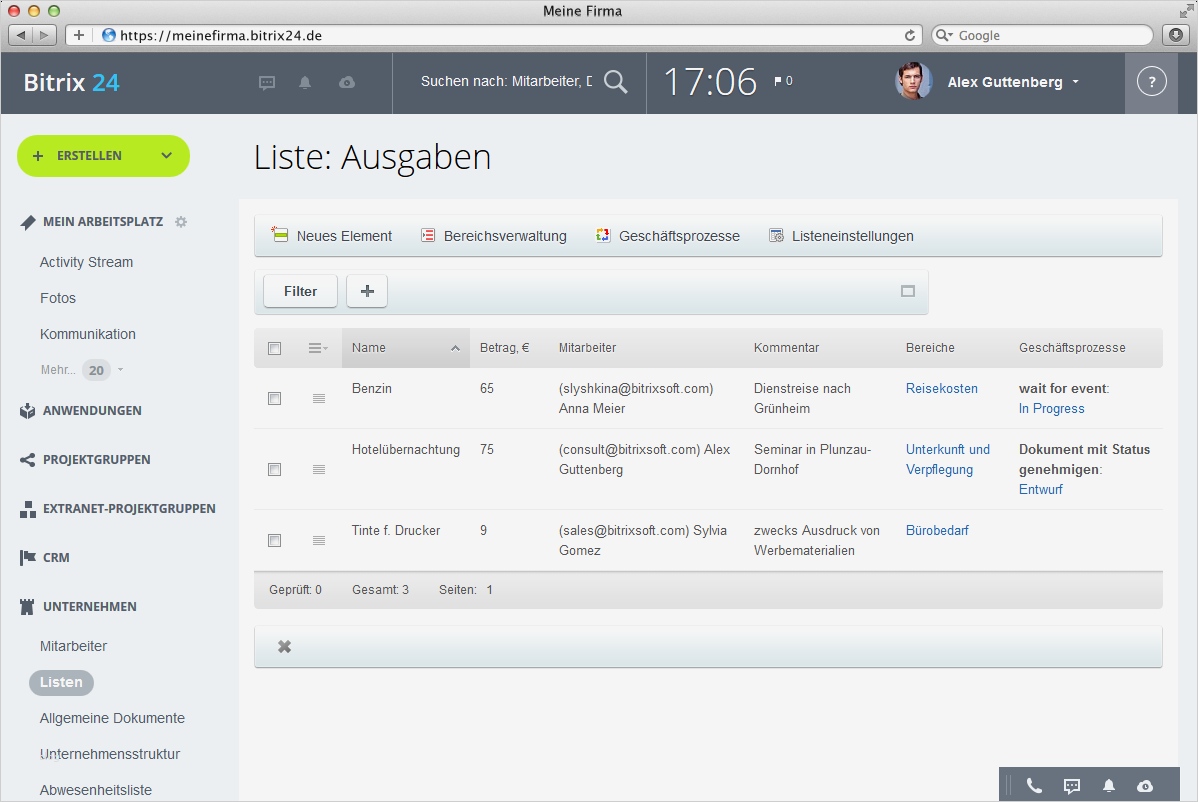Click the Bitrix 24 logo
1198x802 pixels.
[71, 82]
